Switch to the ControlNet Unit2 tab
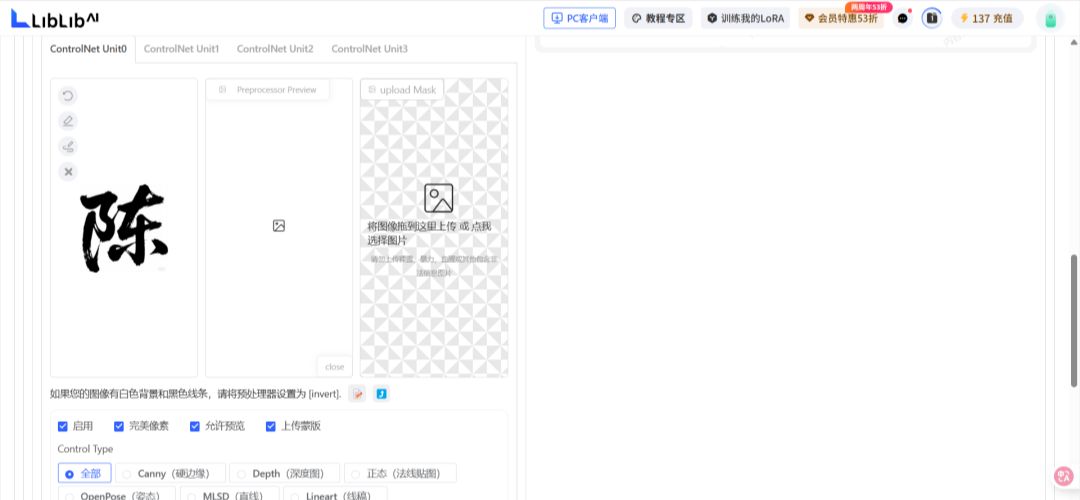1080x500 pixels. [x=275, y=49]
